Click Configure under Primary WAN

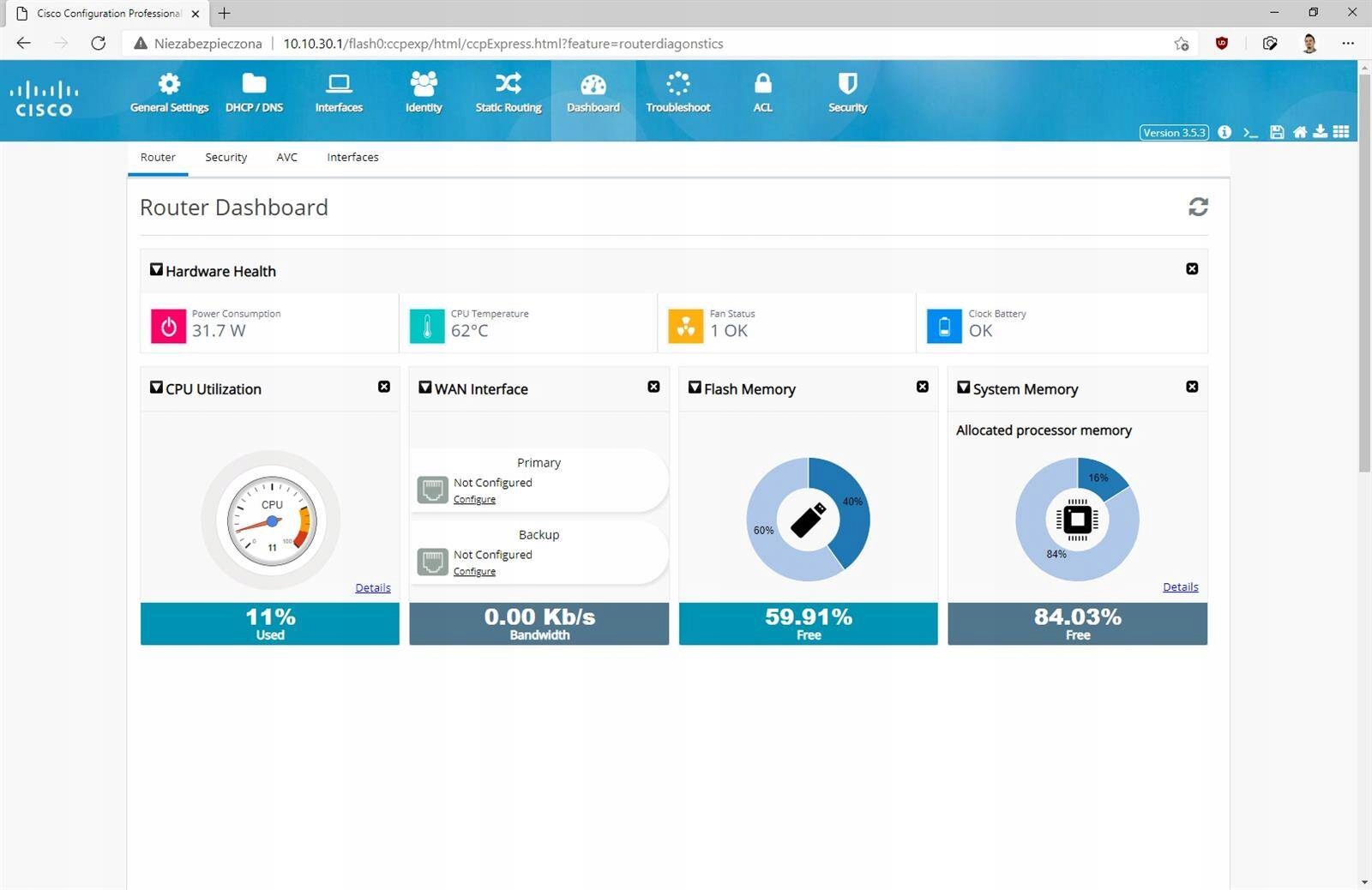pyautogui.click(x=474, y=499)
